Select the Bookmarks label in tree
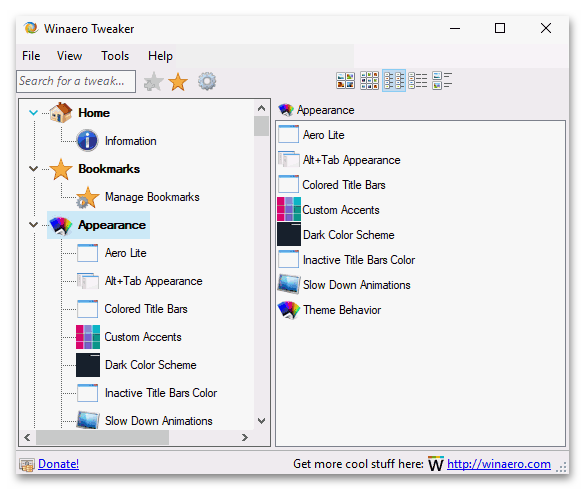This screenshot has width=585, height=490. tap(109, 169)
